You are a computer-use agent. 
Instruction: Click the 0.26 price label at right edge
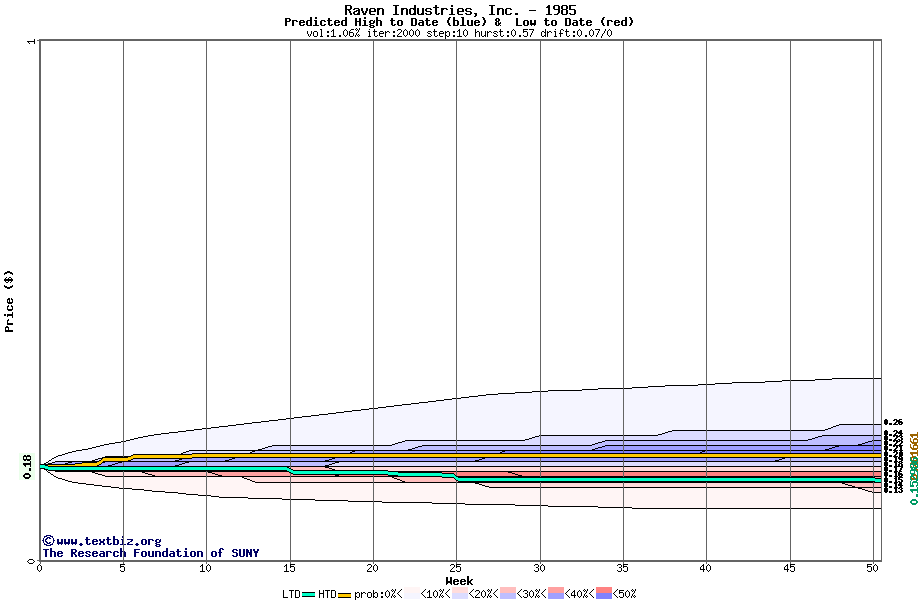click(893, 423)
